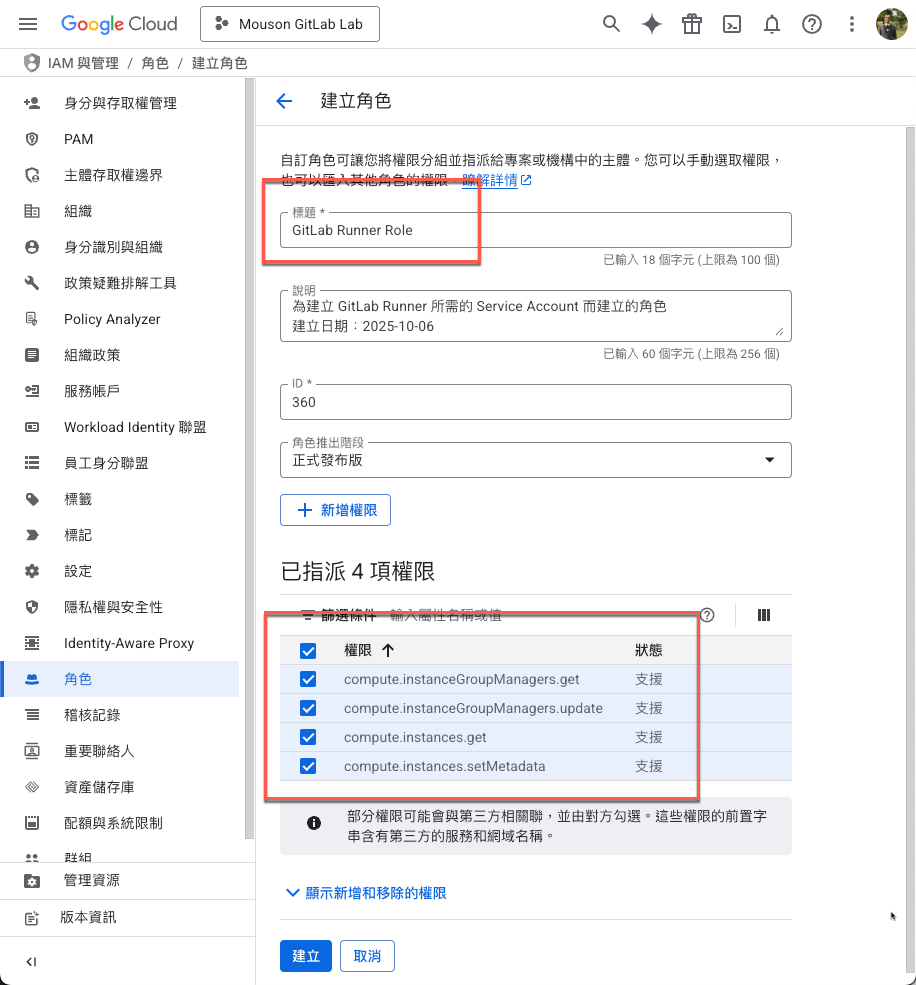Click the 管理資源 folder icon

(x=31, y=881)
